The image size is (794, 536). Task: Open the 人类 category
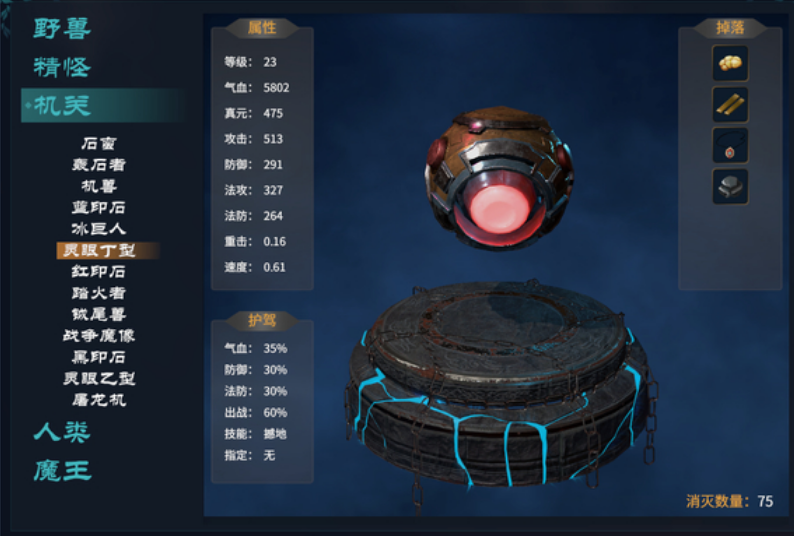[62, 432]
